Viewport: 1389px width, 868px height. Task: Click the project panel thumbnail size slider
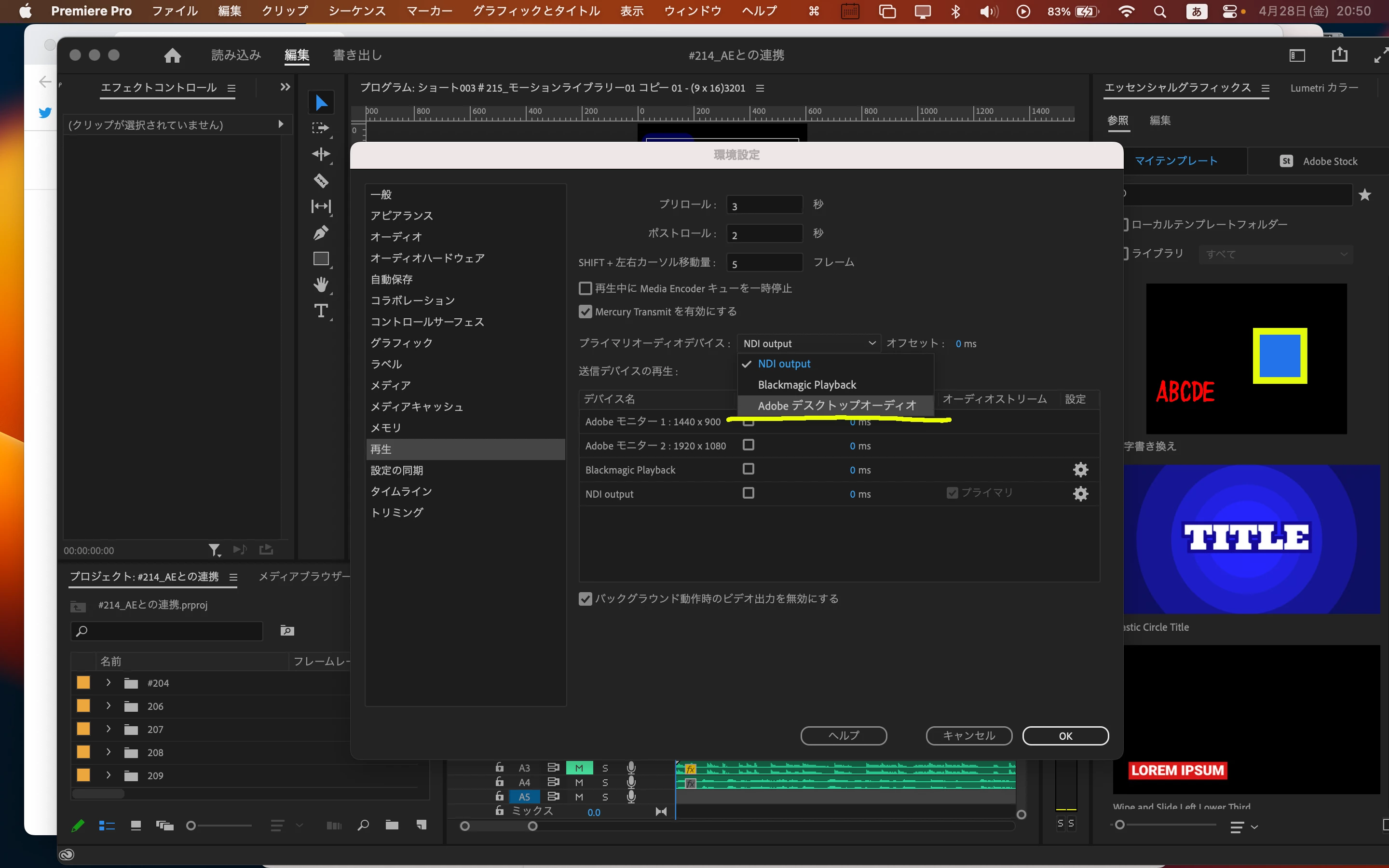191,826
